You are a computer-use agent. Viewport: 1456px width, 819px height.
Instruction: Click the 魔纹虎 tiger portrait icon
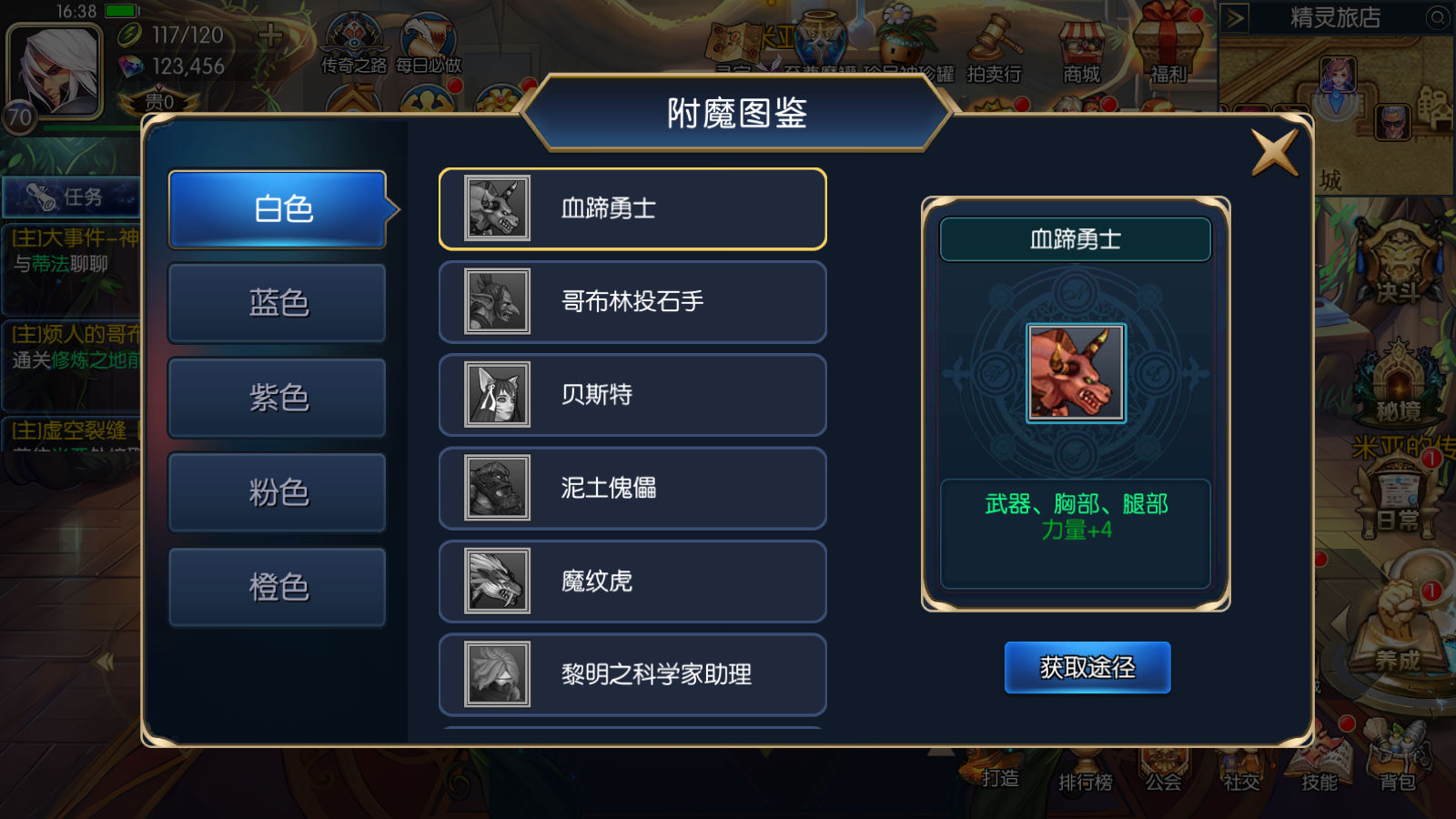click(497, 581)
